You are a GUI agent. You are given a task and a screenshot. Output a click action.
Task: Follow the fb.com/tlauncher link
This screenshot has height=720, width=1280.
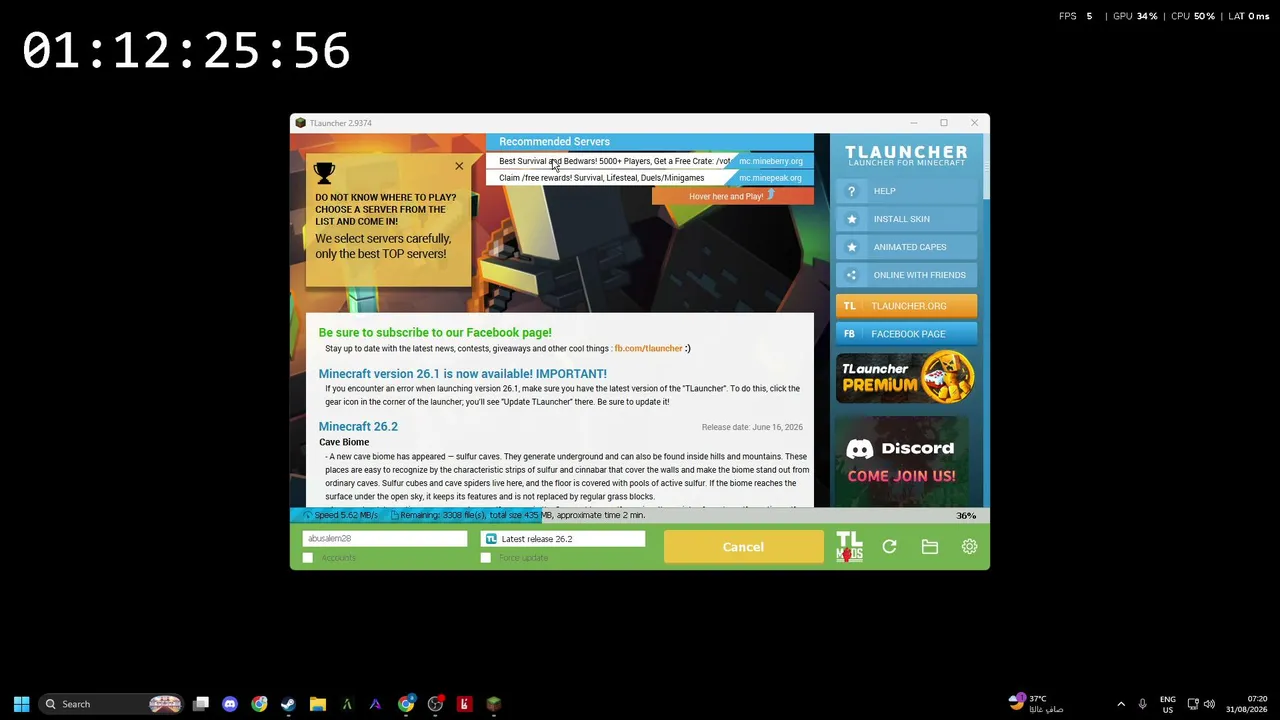point(648,349)
